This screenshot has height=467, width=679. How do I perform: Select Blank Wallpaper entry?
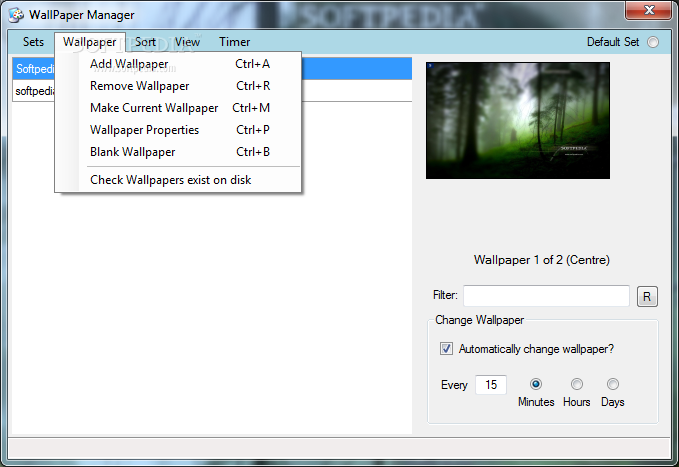[x=180, y=152]
